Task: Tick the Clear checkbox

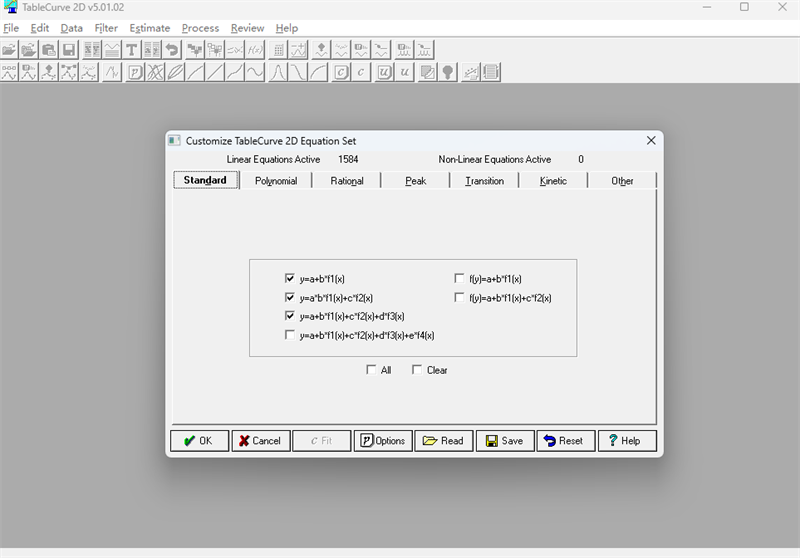Action: click(417, 370)
